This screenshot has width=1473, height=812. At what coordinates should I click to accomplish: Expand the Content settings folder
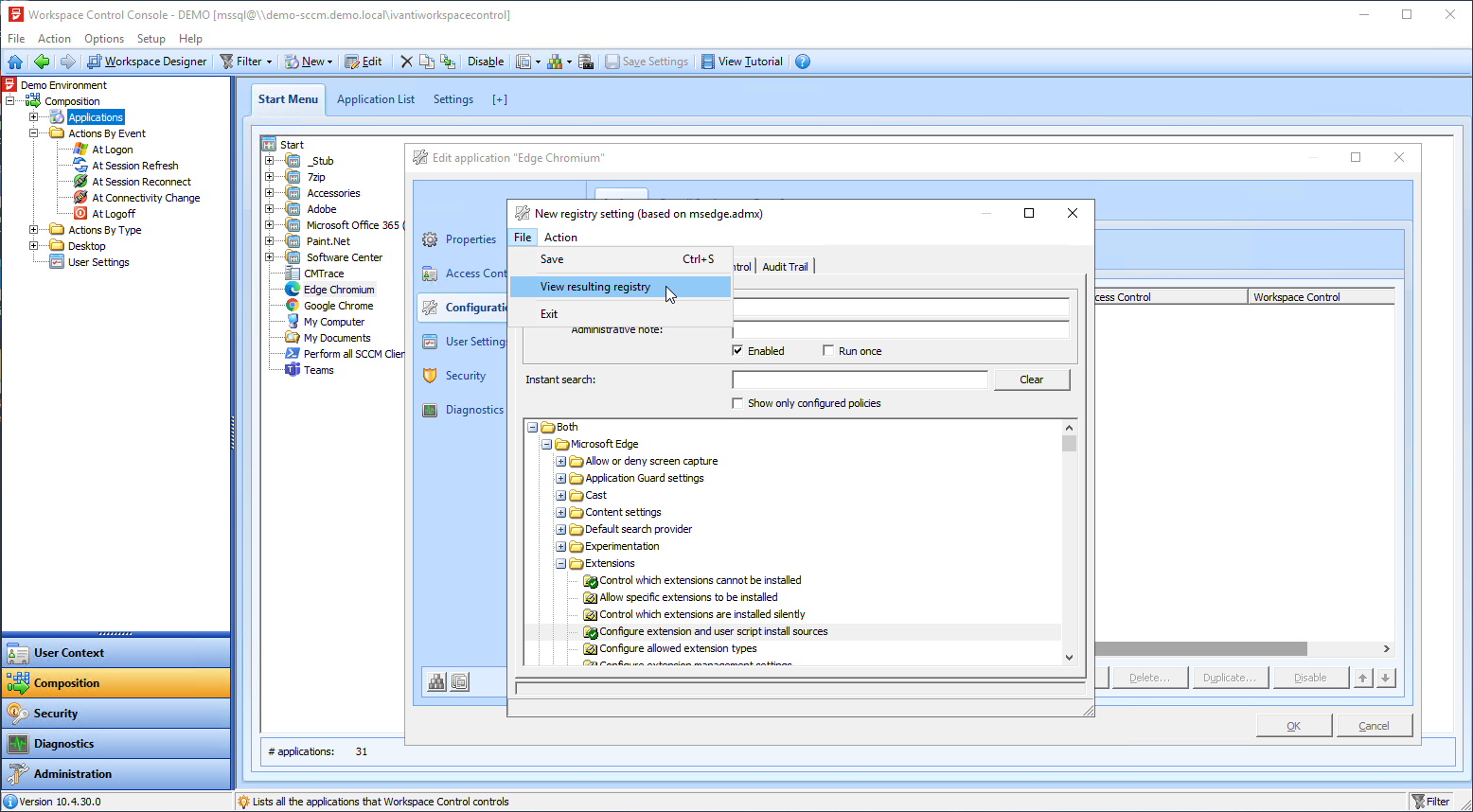[561, 512]
